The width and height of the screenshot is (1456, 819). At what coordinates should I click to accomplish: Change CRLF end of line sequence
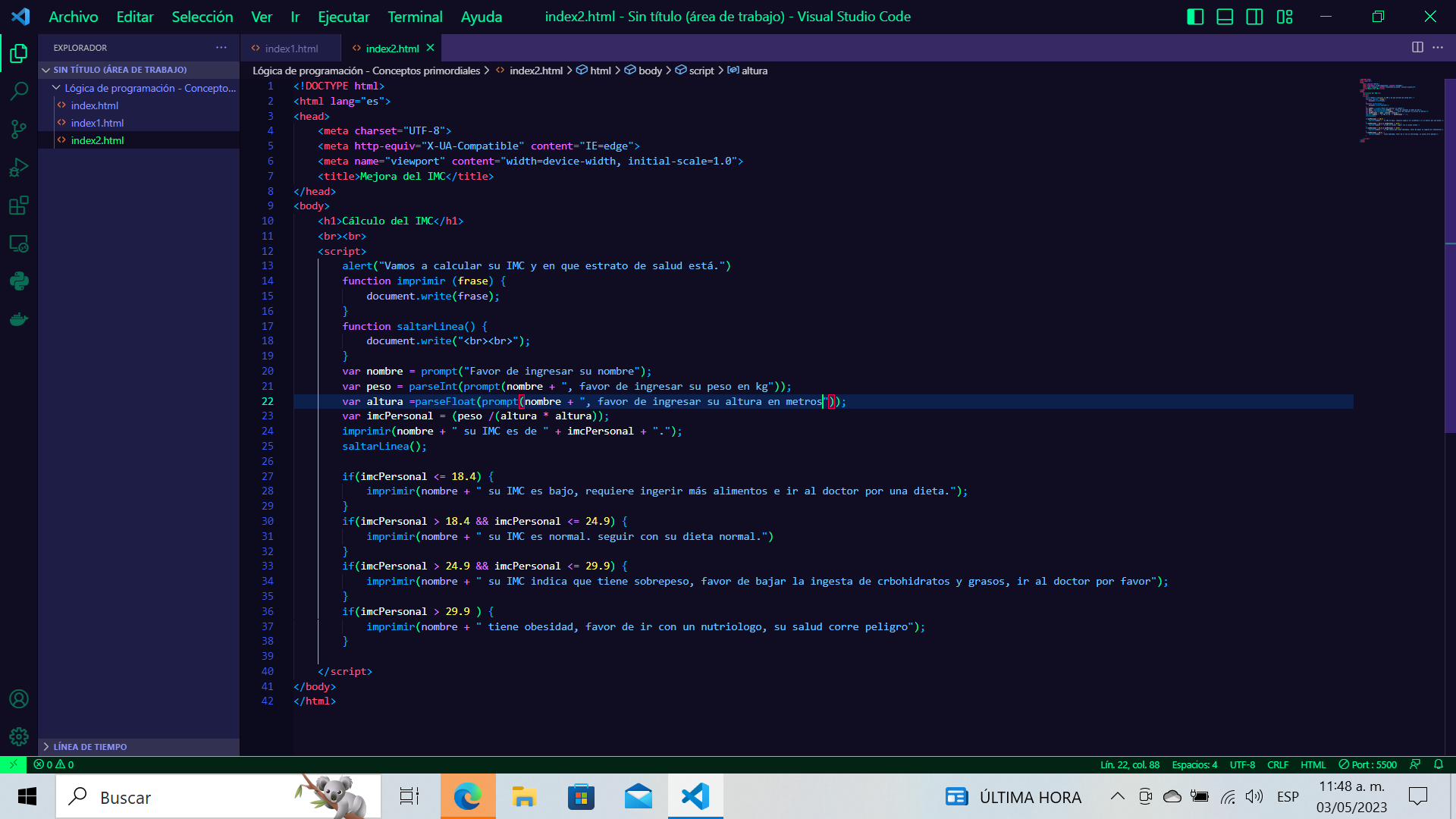point(1278,764)
